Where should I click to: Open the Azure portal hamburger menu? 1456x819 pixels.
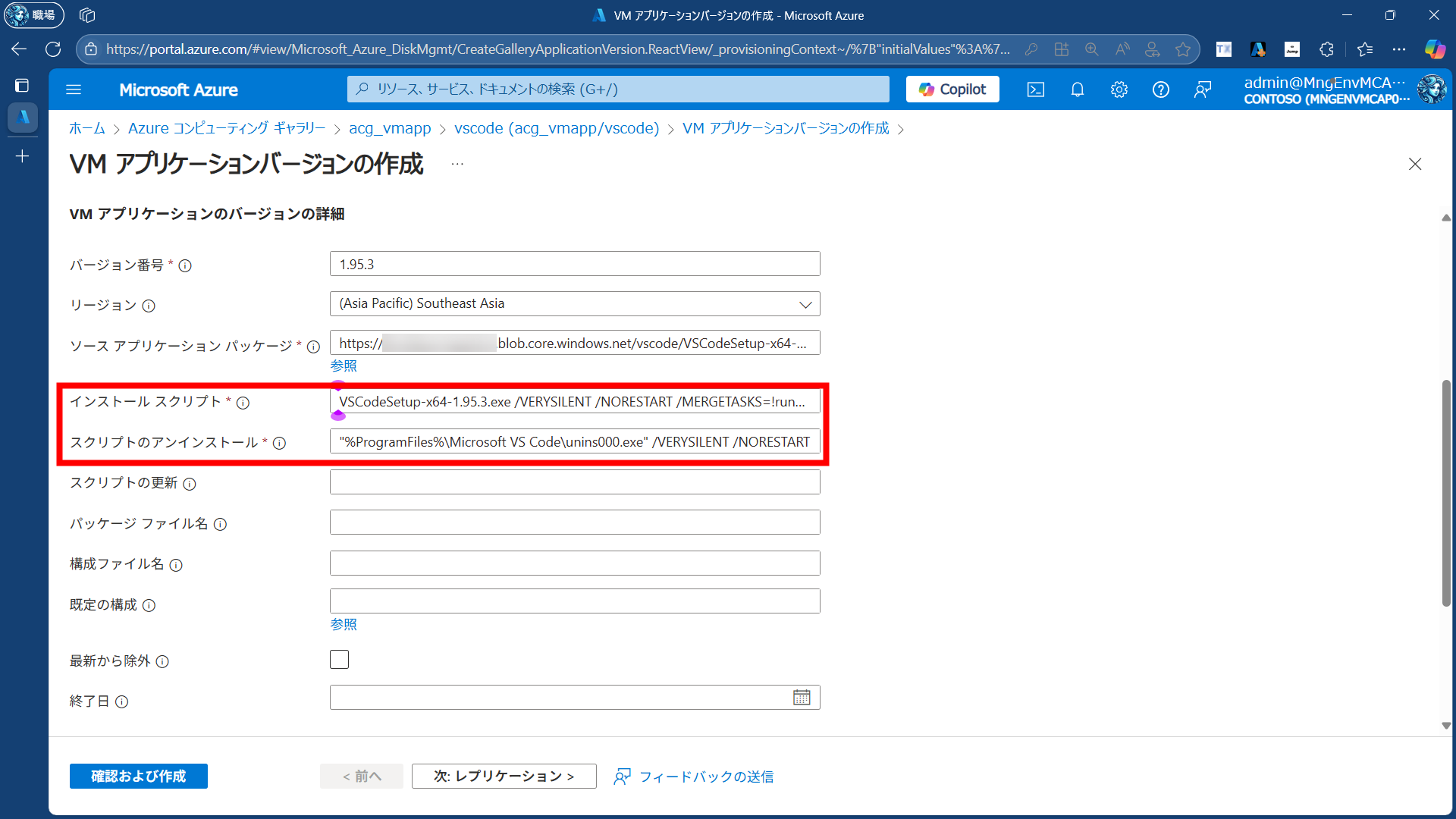coord(74,89)
